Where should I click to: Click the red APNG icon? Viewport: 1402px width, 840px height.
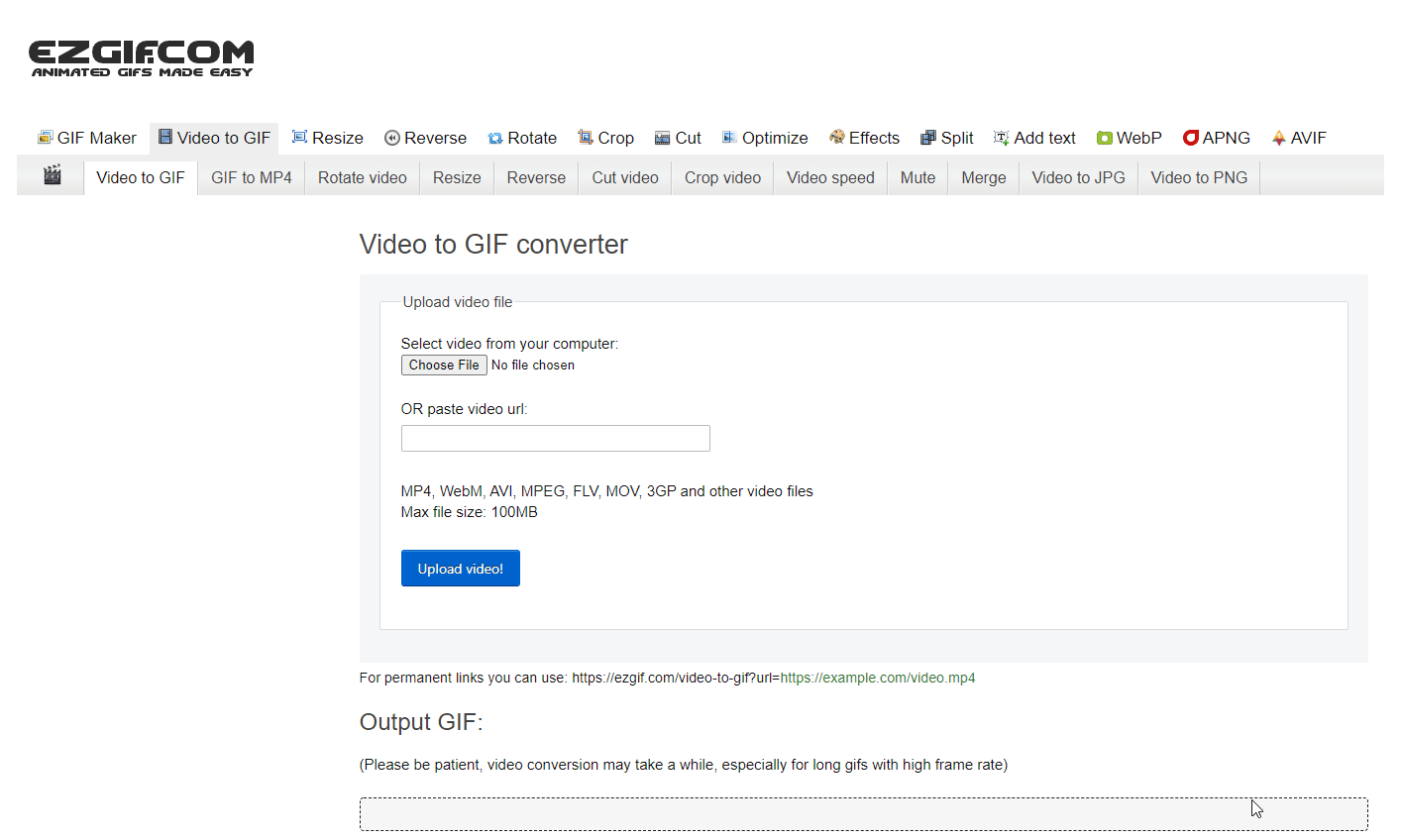pos(1191,138)
